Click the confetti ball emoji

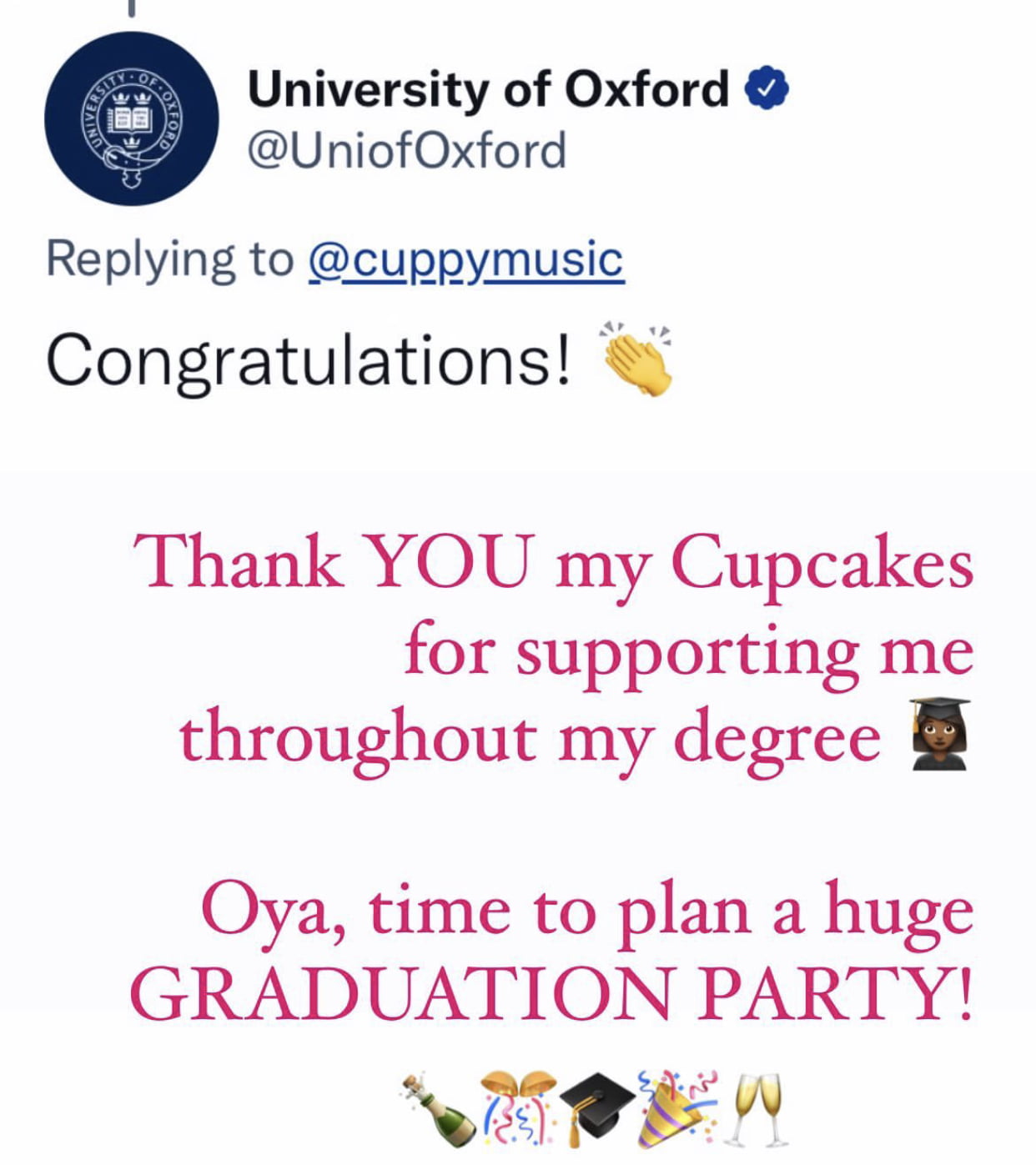[x=517, y=1109]
